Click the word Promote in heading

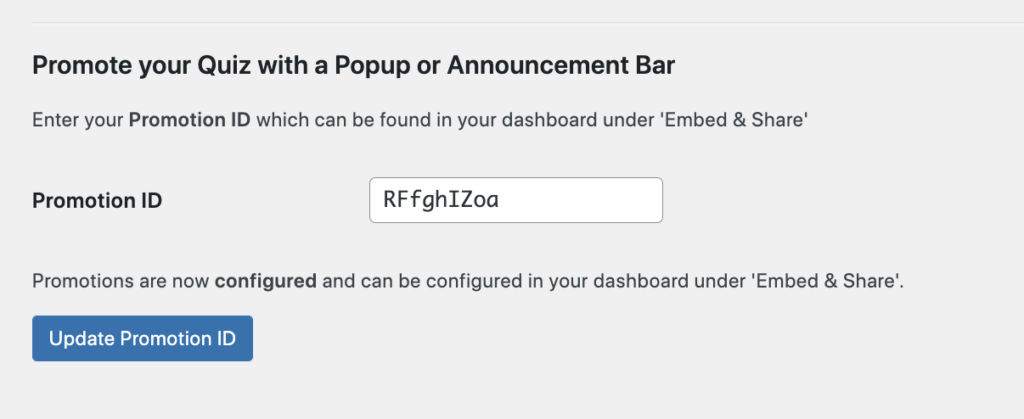click(73, 67)
